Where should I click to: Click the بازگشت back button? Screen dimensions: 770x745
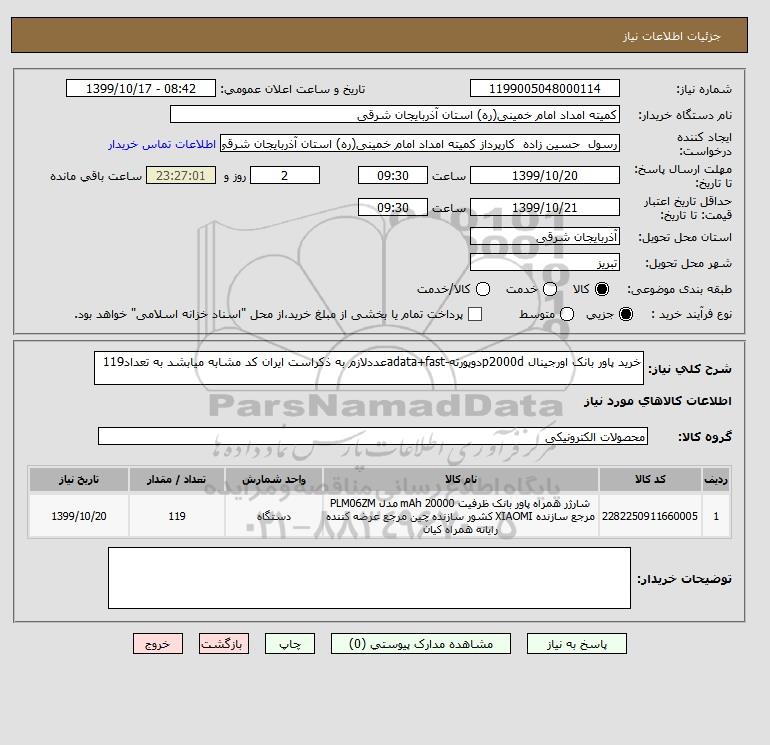(x=224, y=644)
